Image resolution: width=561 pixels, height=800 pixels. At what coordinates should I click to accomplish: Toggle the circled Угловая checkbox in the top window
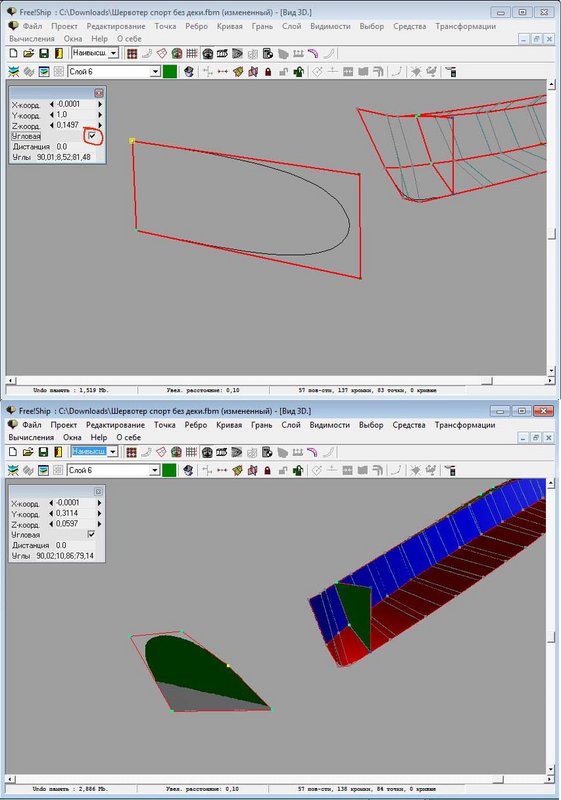tap(92, 136)
